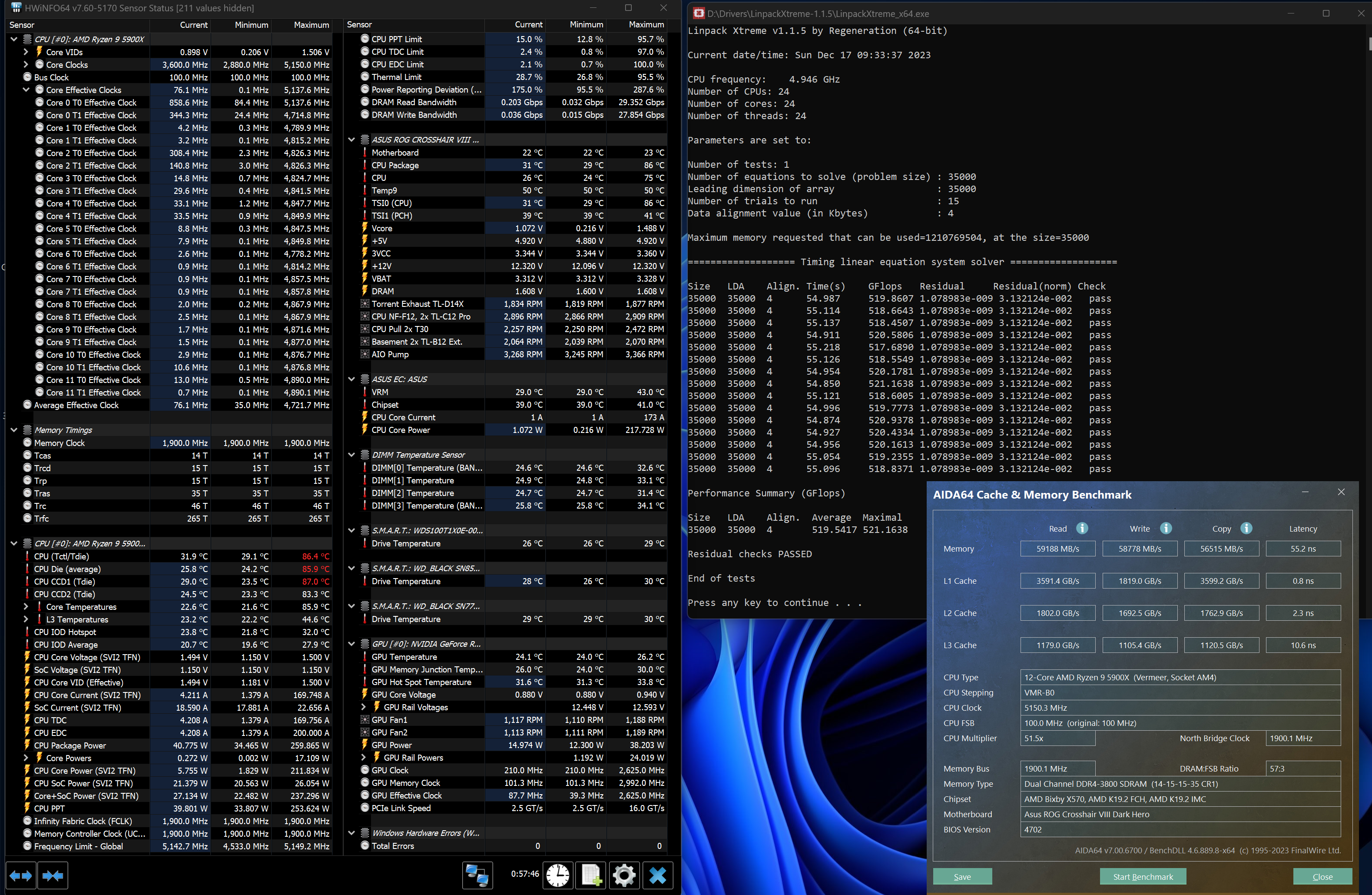The image size is (1372, 895).
Task: Collapse the DIMM Temperature Sensor group
Action: click(x=351, y=454)
